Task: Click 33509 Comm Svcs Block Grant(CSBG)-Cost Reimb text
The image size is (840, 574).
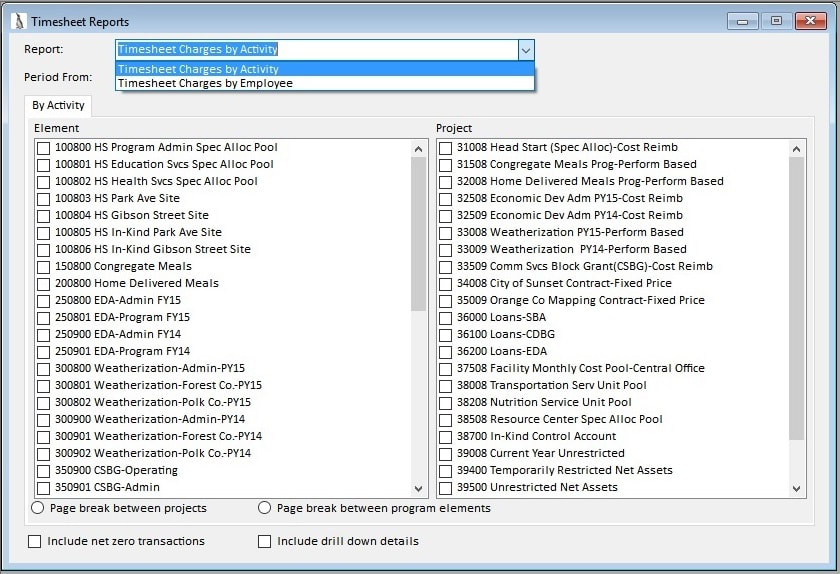Action: click(584, 266)
